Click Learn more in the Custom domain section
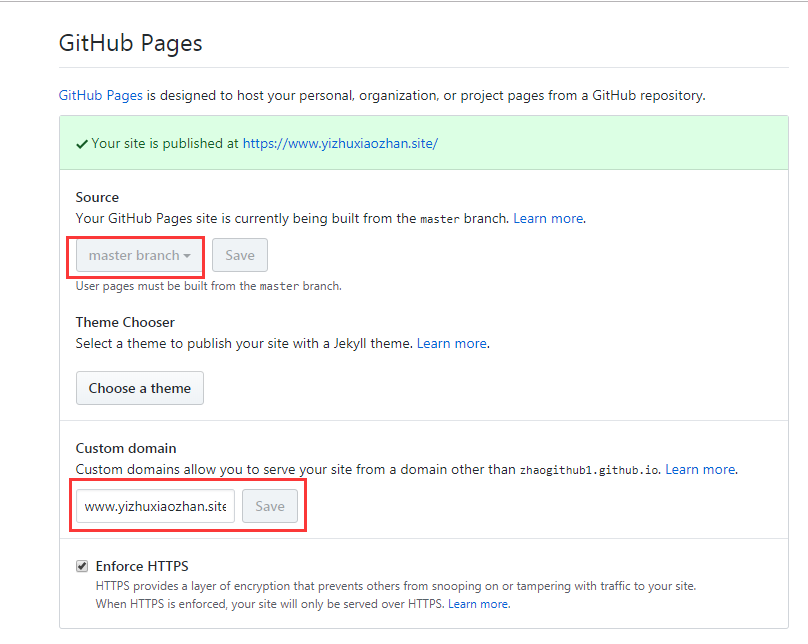This screenshot has height=644, width=808. point(701,469)
